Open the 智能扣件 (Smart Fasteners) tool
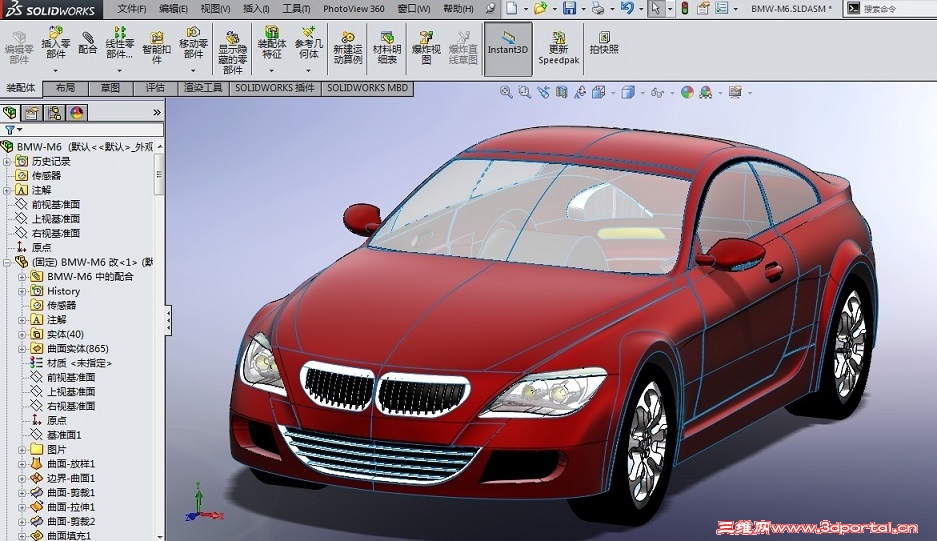This screenshot has width=937, height=541. 157,47
